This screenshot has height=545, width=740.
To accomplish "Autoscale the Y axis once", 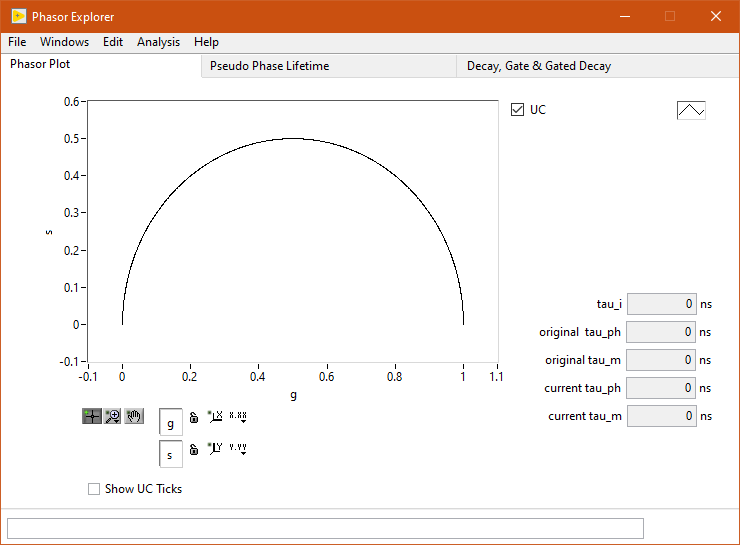I will (x=215, y=448).
